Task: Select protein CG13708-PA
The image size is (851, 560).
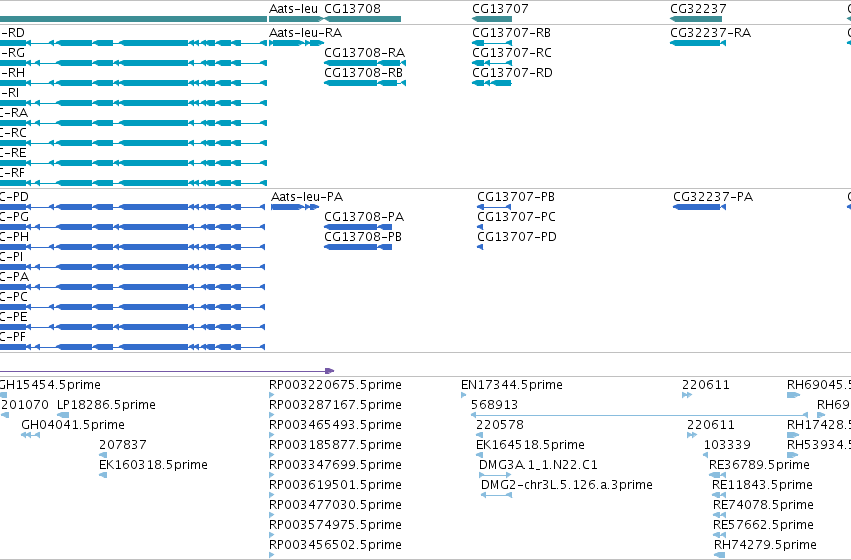Action: point(358,227)
